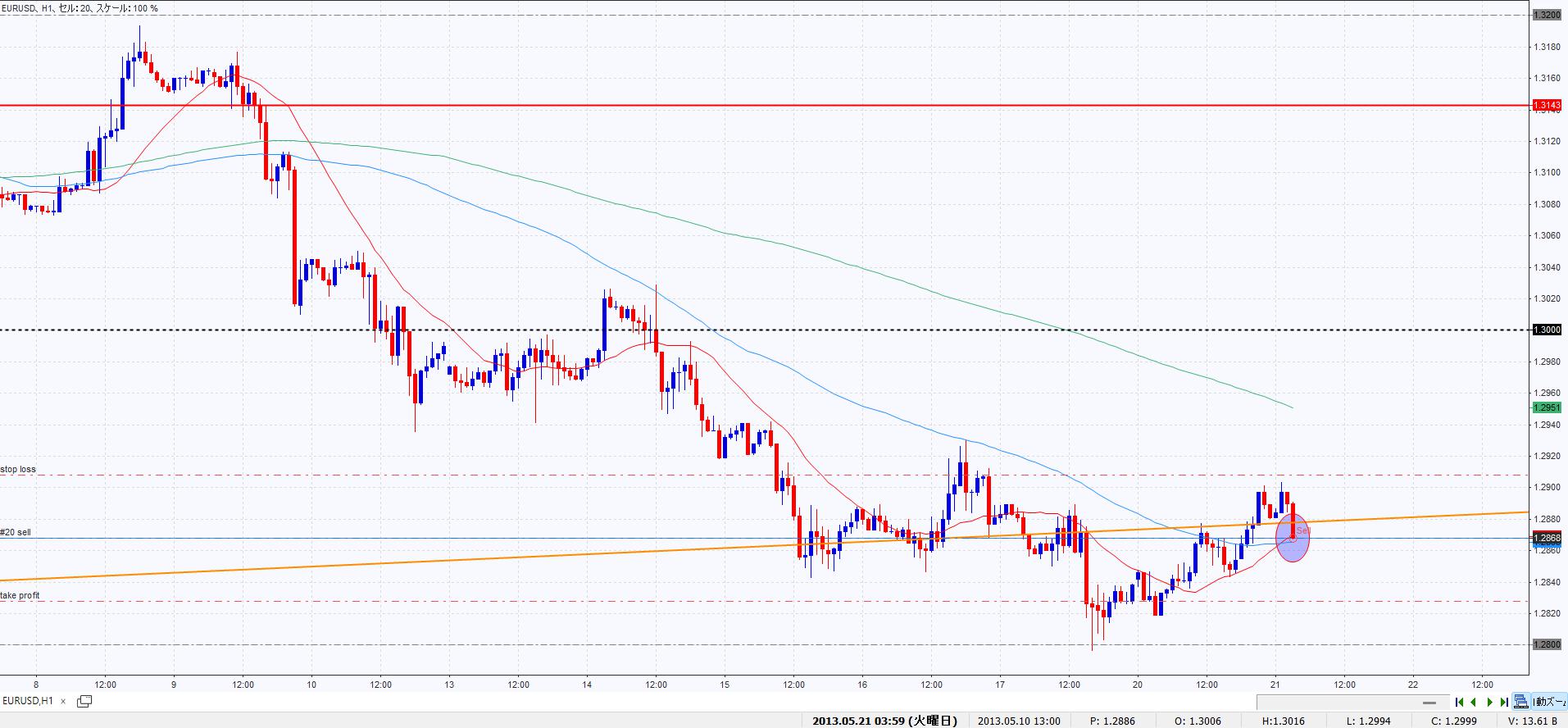Click the stop loss level label
This screenshot has height=728, width=1568.
click(18, 470)
